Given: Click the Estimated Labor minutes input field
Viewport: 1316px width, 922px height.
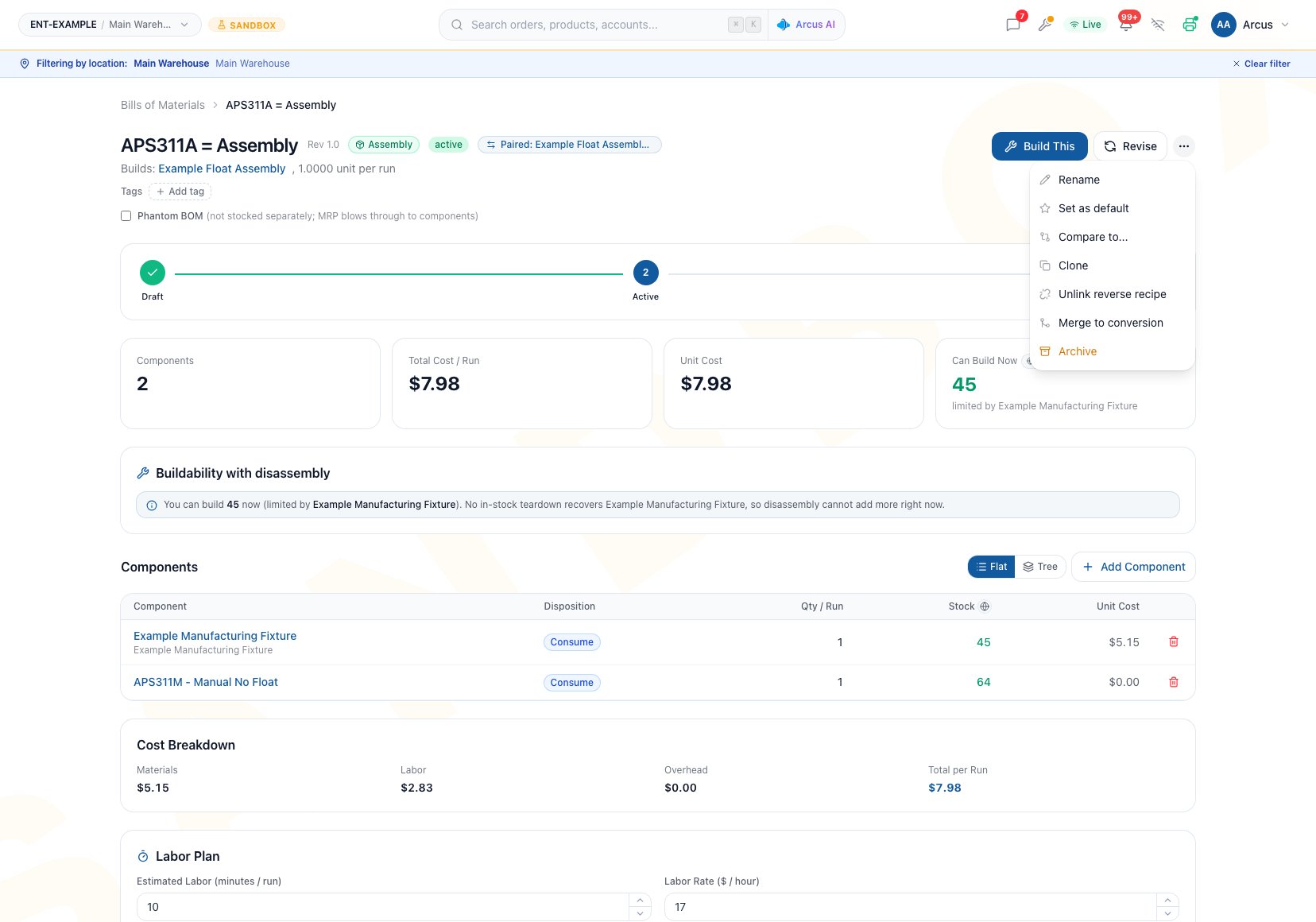Looking at the screenshot, I should point(383,907).
